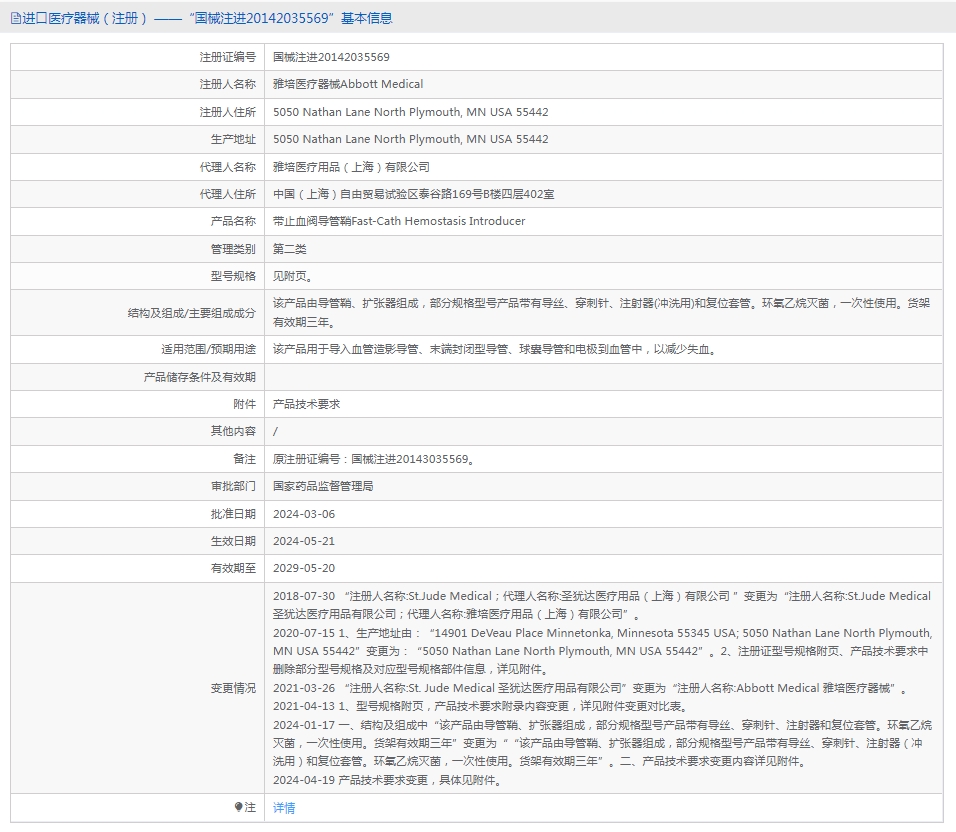Viewport: 956px width, 832px height.
Task: Open the 详情 link in the 注 row
Action: [284, 808]
